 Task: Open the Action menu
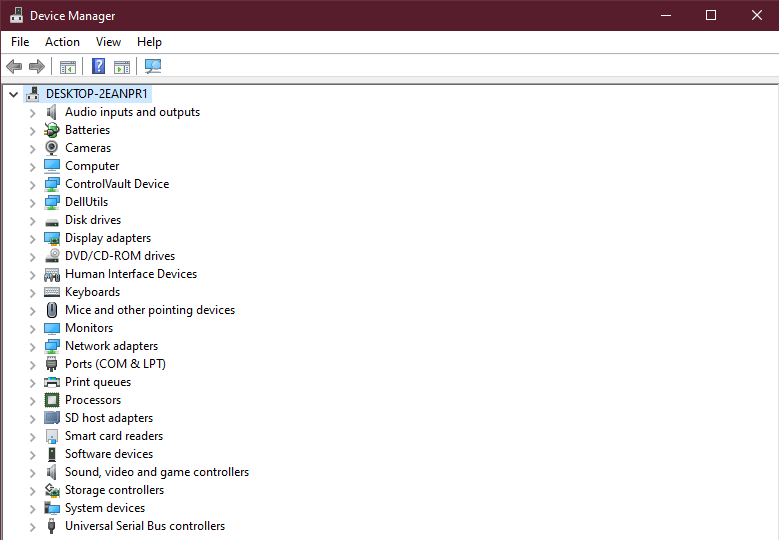62,42
